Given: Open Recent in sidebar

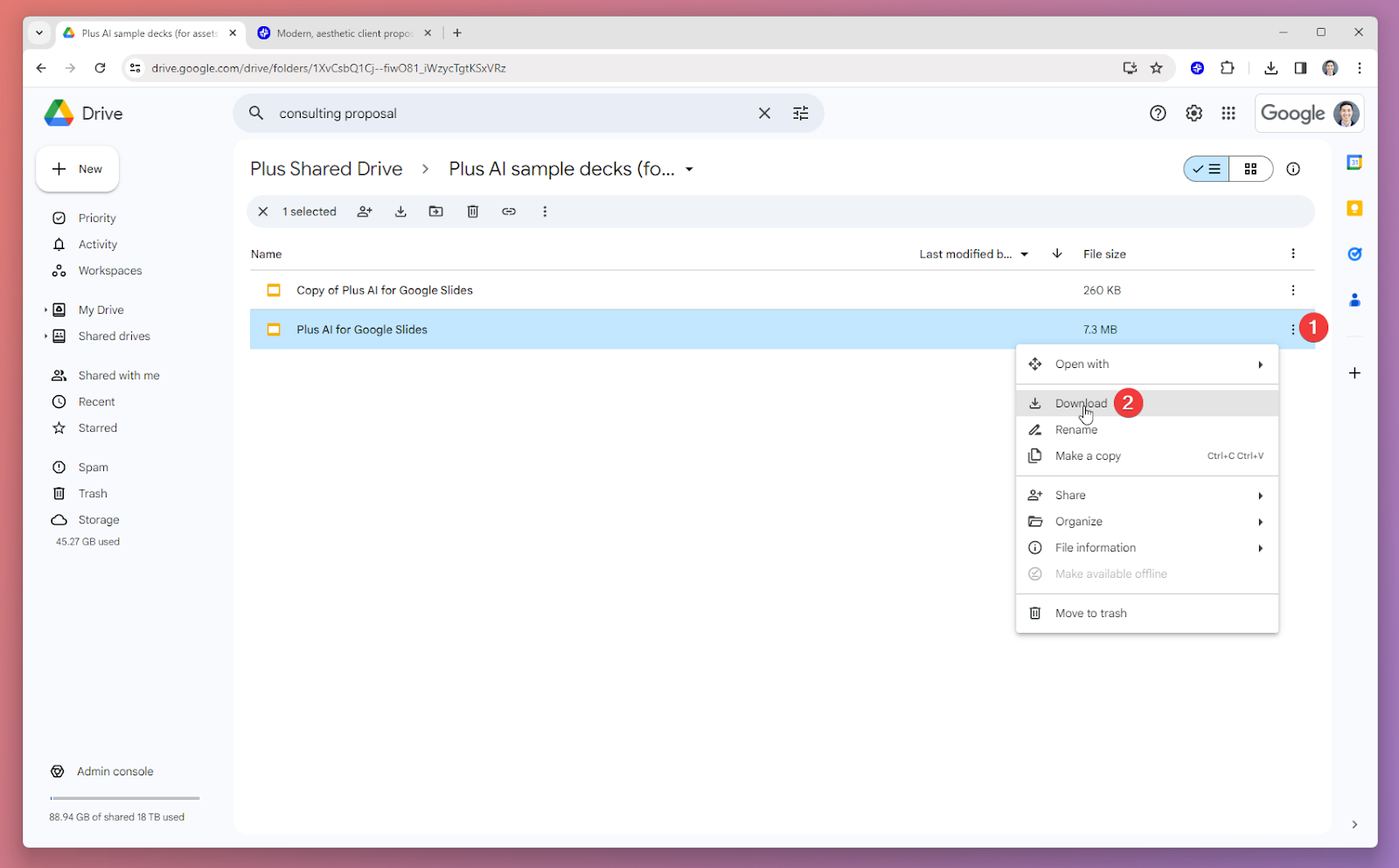Looking at the screenshot, I should click(x=96, y=401).
